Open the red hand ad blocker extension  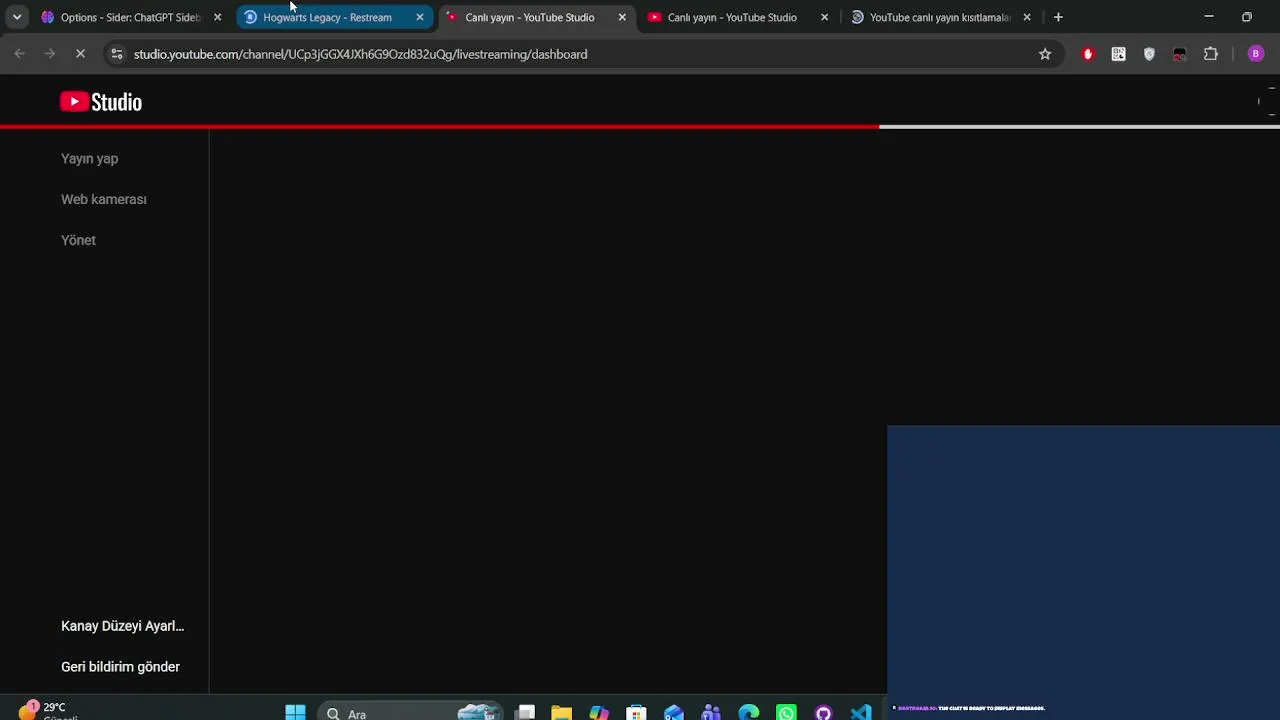click(1088, 54)
